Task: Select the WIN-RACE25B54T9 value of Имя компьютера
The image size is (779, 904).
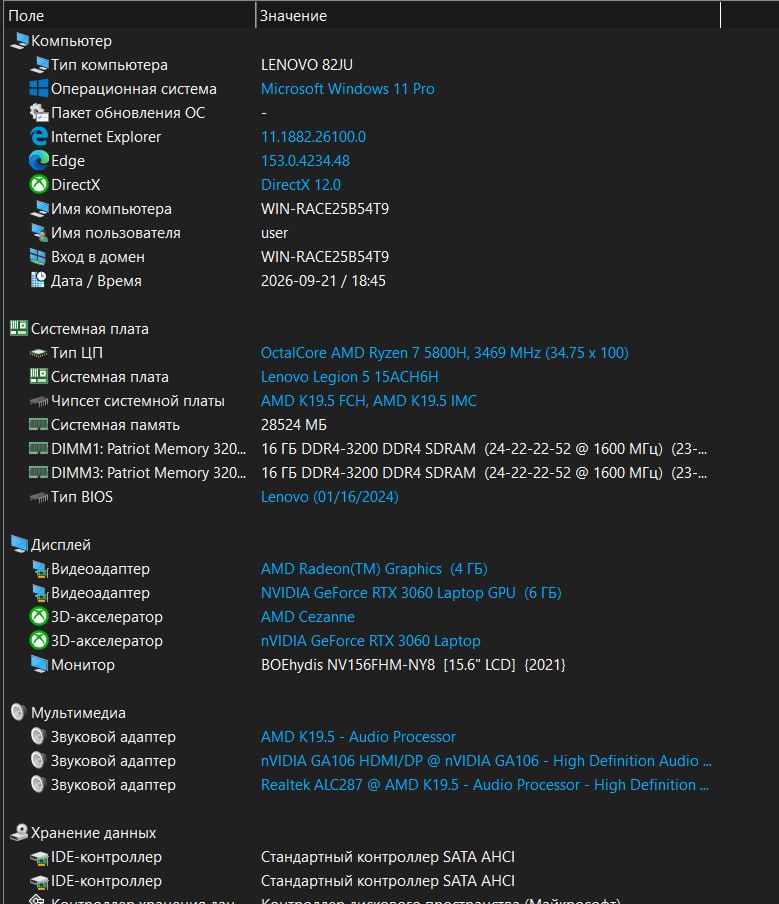Action: [x=325, y=209]
